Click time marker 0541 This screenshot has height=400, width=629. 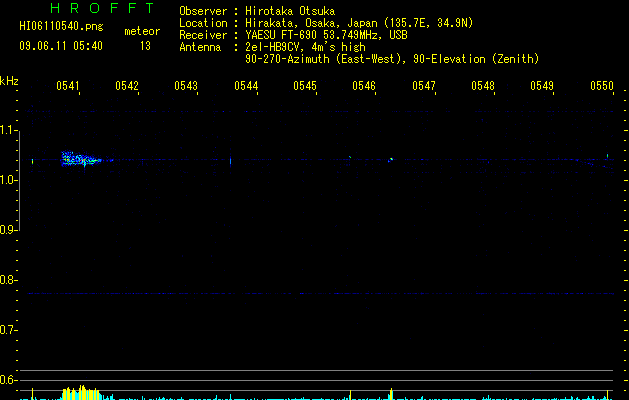pyautogui.click(x=68, y=86)
